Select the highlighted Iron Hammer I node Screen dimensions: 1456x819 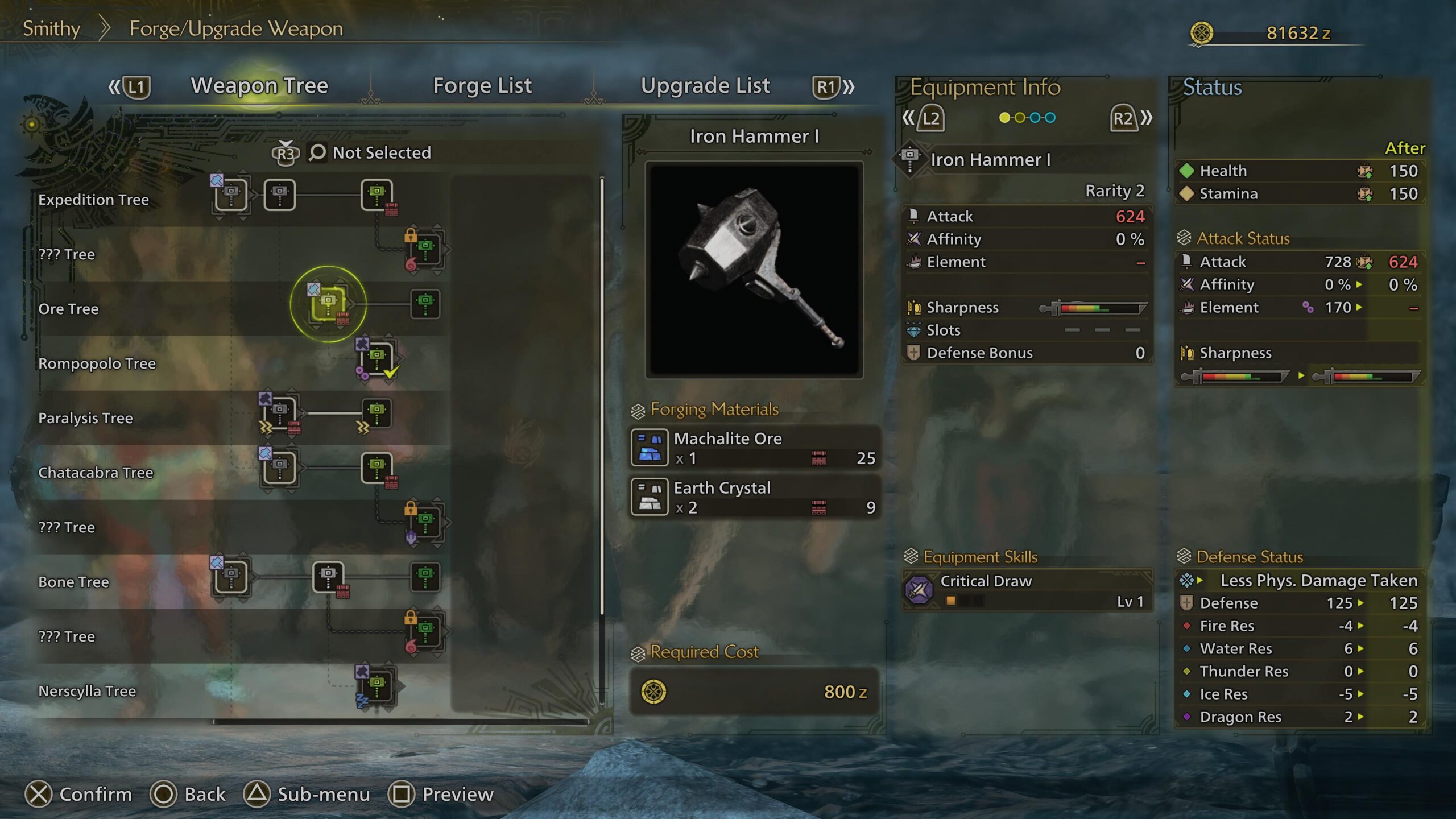328,304
